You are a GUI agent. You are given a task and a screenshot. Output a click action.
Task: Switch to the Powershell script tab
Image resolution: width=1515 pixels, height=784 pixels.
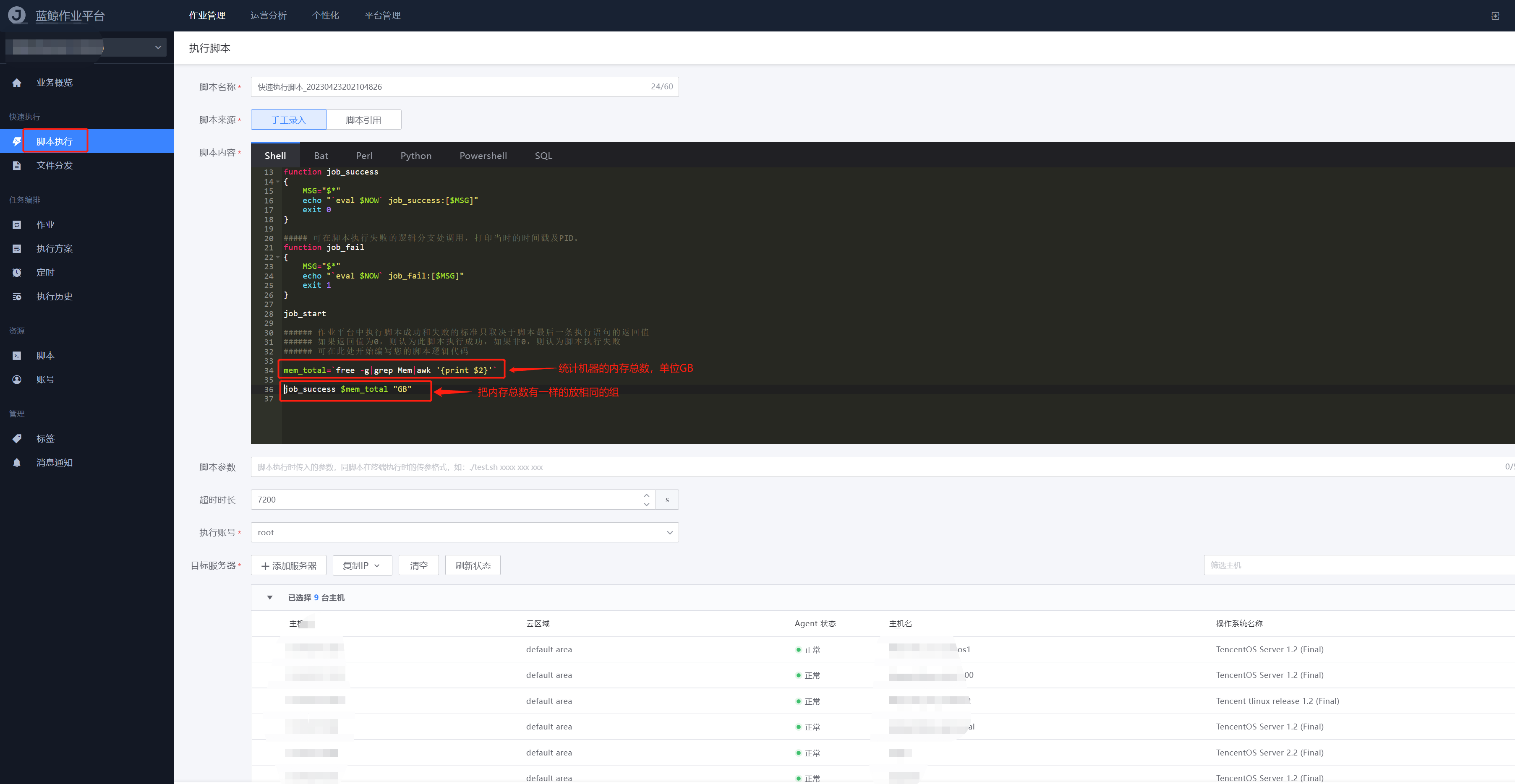click(x=483, y=156)
